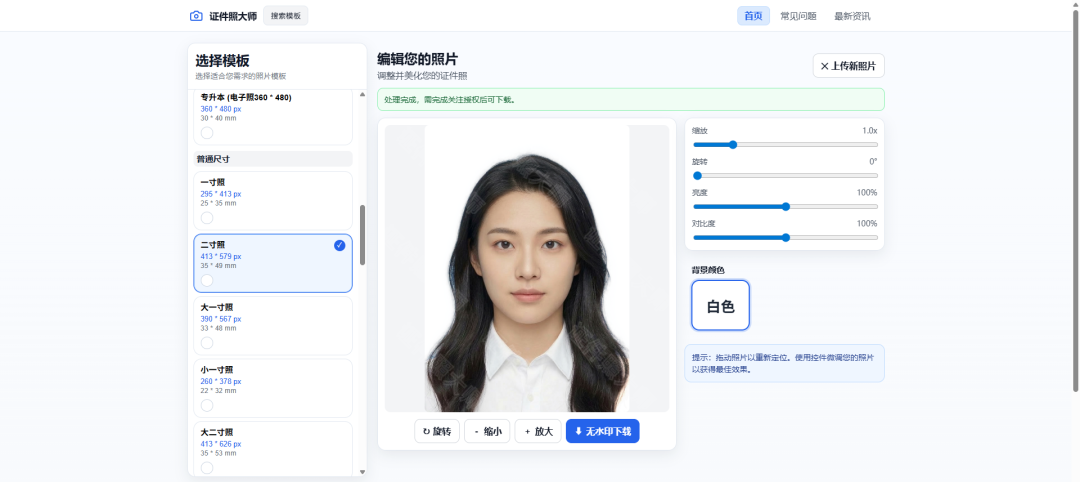The image size is (1080, 482).
Task: Click the 旋转 button below the photo
Action: coord(437,432)
